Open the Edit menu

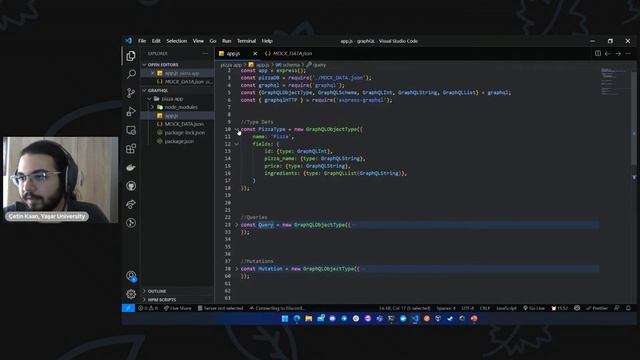(156, 41)
